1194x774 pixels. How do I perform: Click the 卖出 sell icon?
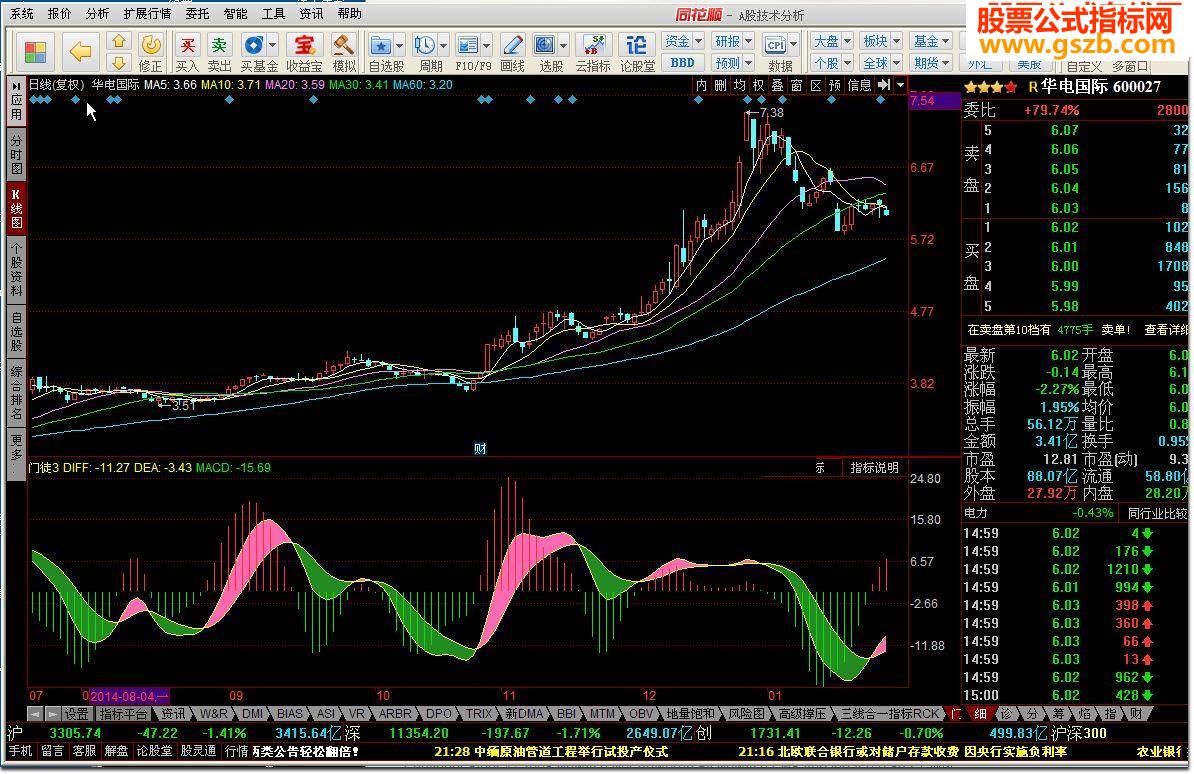219,46
